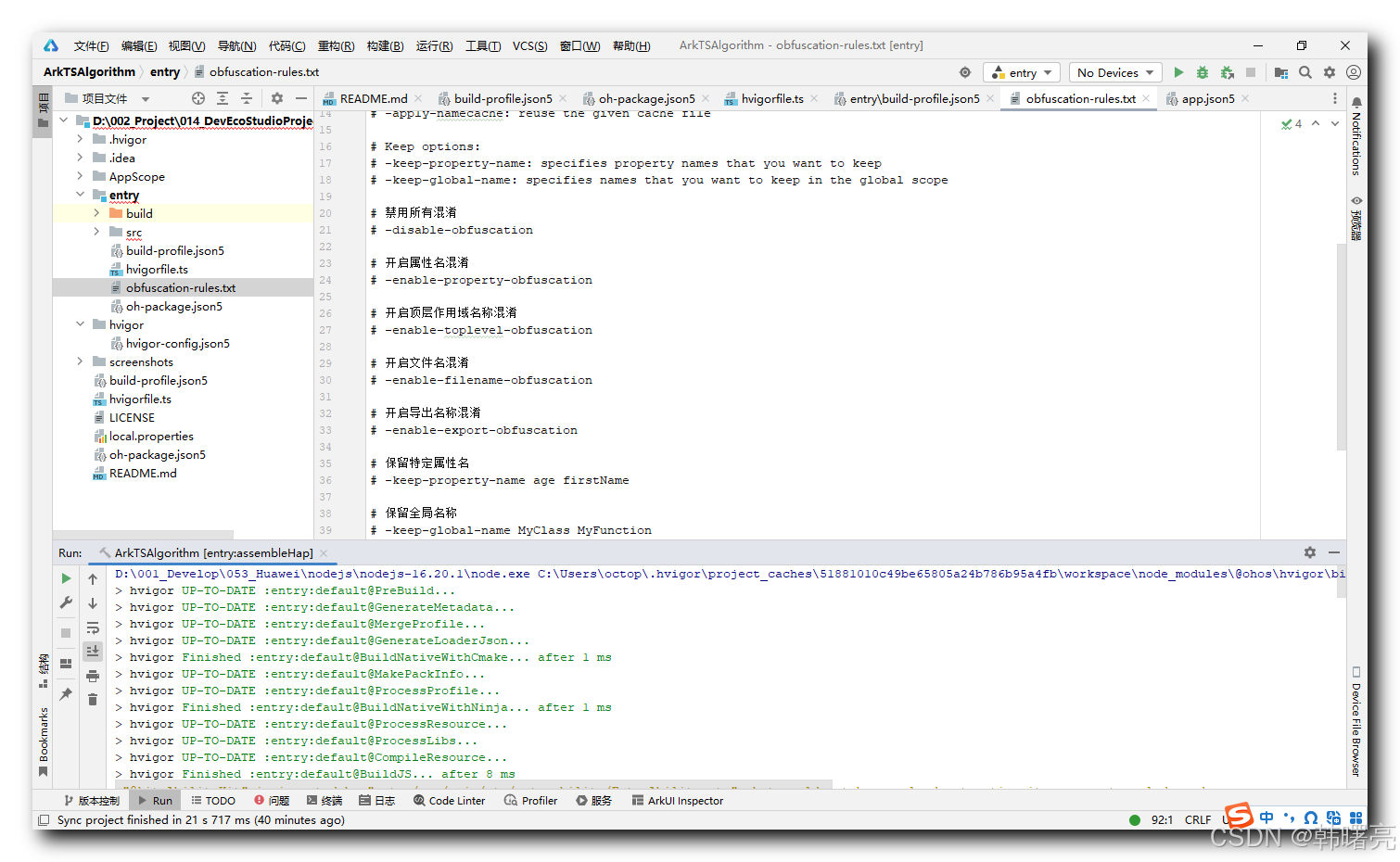Collapse all project tree nodes
This screenshot has height=862, width=1400.
pyautogui.click(x=247, y=98)
